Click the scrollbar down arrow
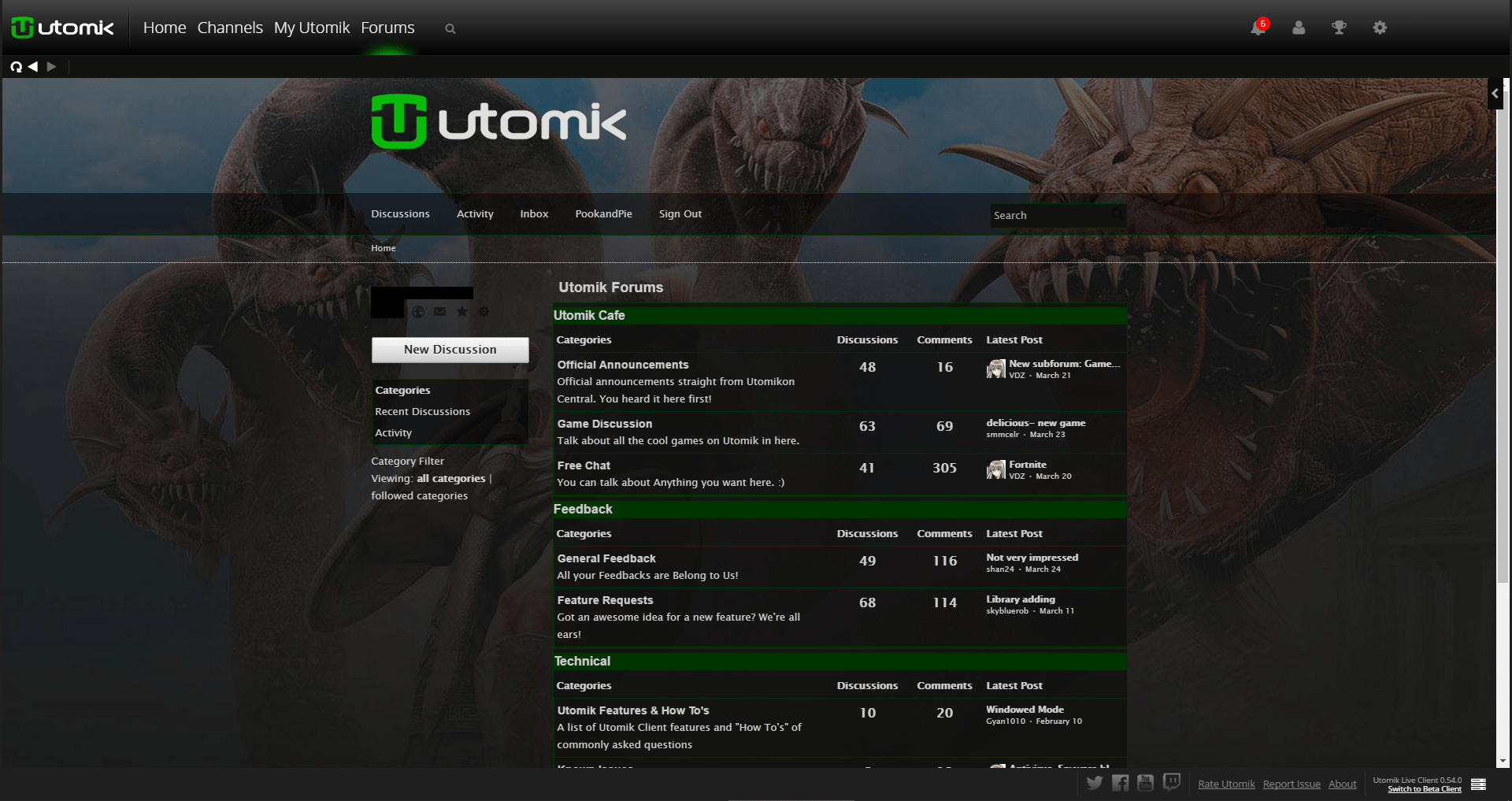 (1503, 762)
